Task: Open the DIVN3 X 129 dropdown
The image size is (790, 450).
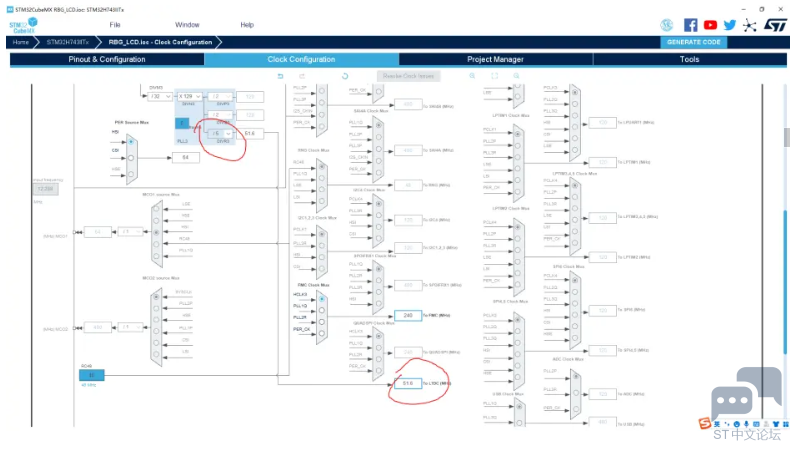Action: (189, 96)
